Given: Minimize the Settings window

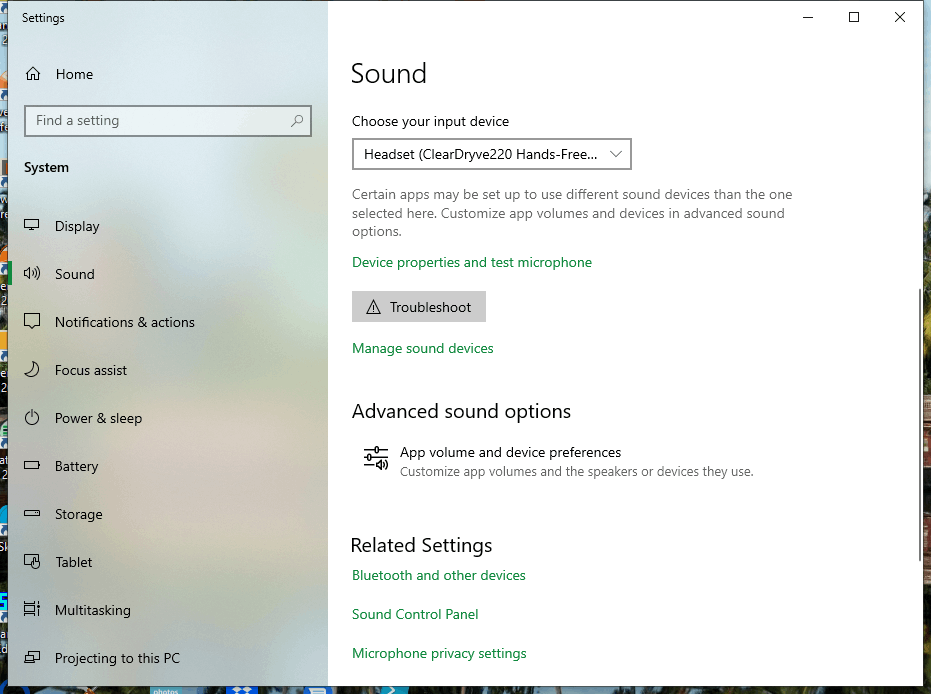Looking at the screenshot, I should (808, 17).
